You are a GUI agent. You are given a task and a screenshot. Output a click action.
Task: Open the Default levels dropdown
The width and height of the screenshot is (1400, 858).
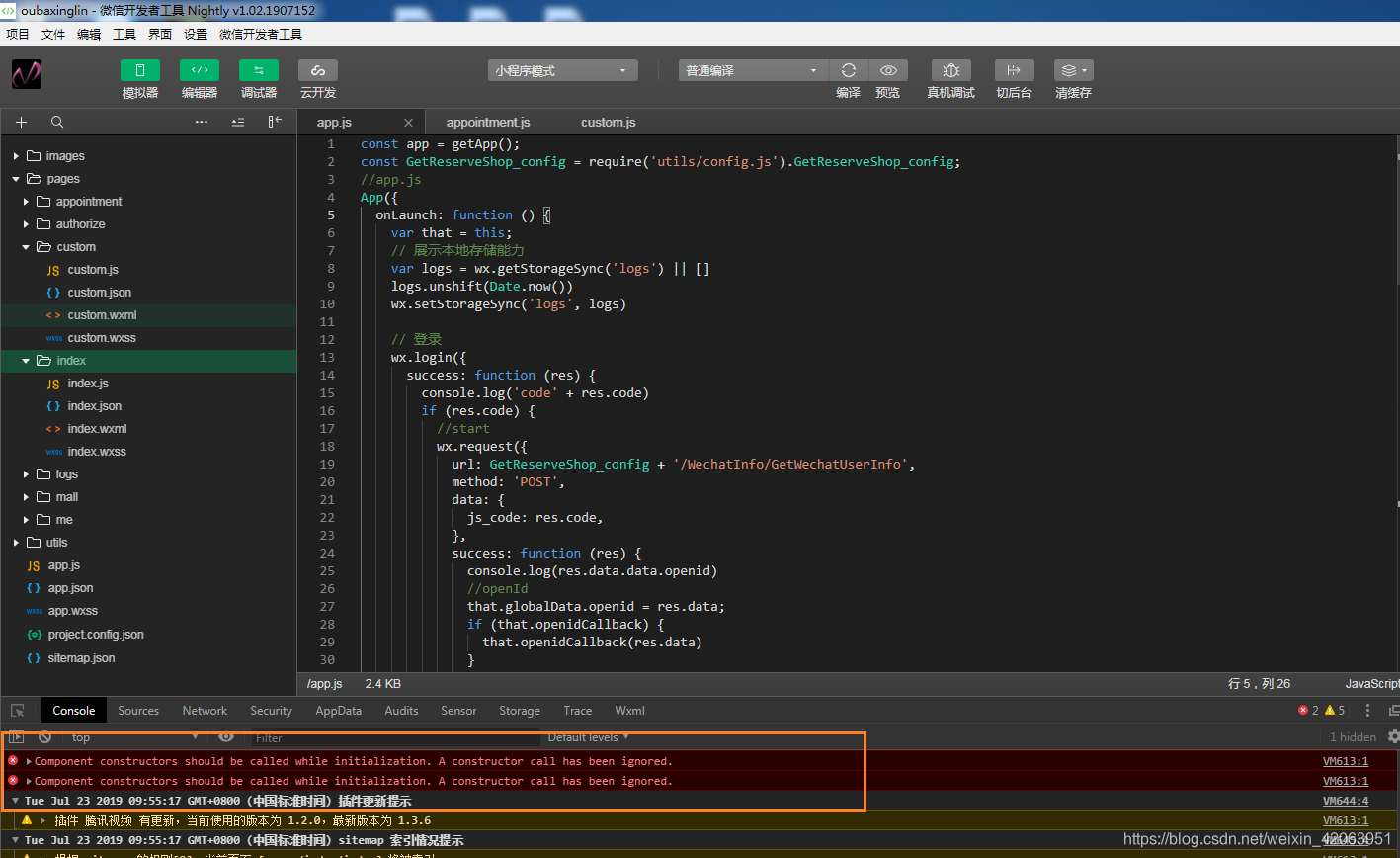[x=589, y=737]
